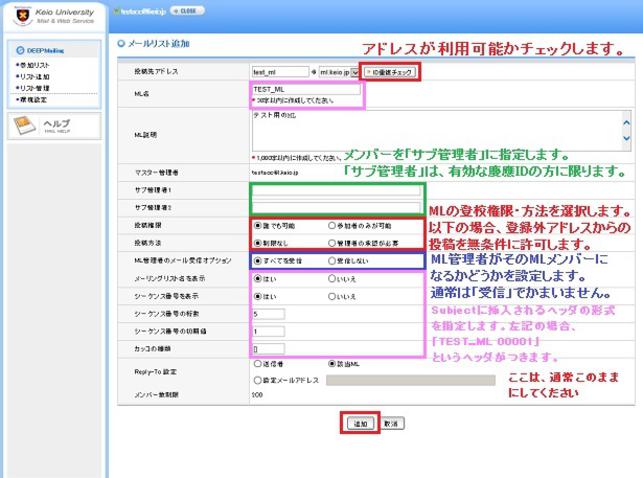The image size is (643, 478).
Task: Click the 取消 cancel button
Action: pyautogui.click(x=393, y=424)
